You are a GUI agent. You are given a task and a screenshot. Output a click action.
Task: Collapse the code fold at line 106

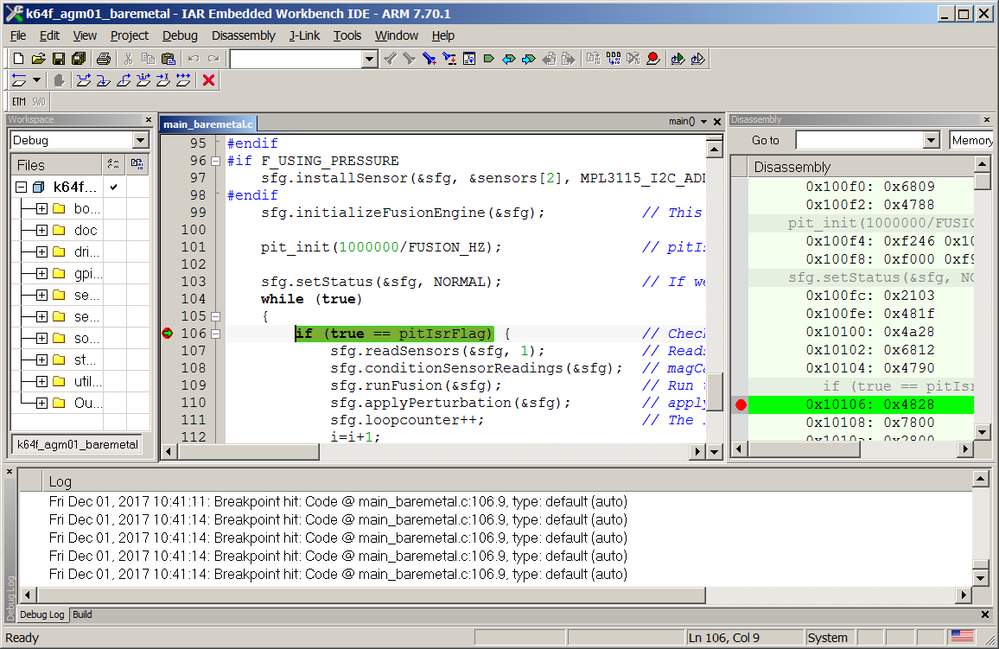[215, 334]
